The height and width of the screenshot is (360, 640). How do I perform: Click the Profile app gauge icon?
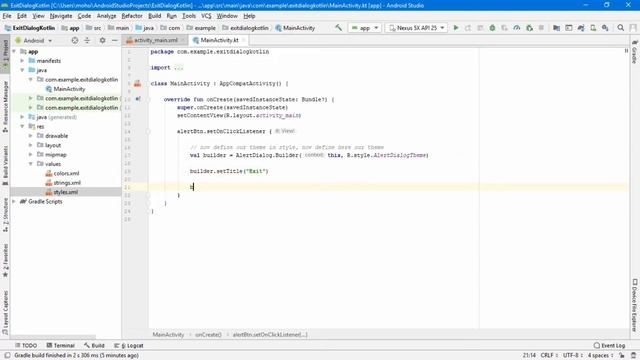[x=517, y=28]
